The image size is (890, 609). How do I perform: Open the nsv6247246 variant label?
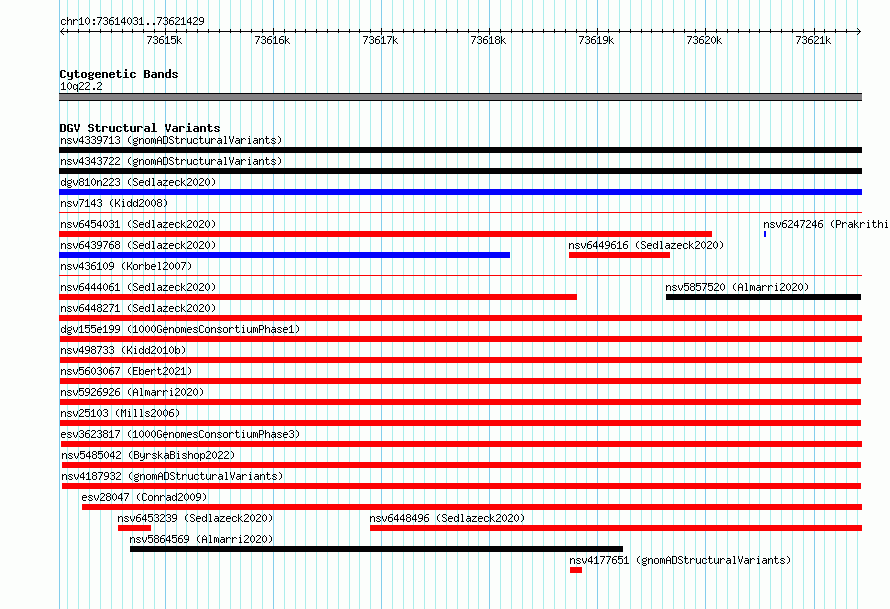826,224
